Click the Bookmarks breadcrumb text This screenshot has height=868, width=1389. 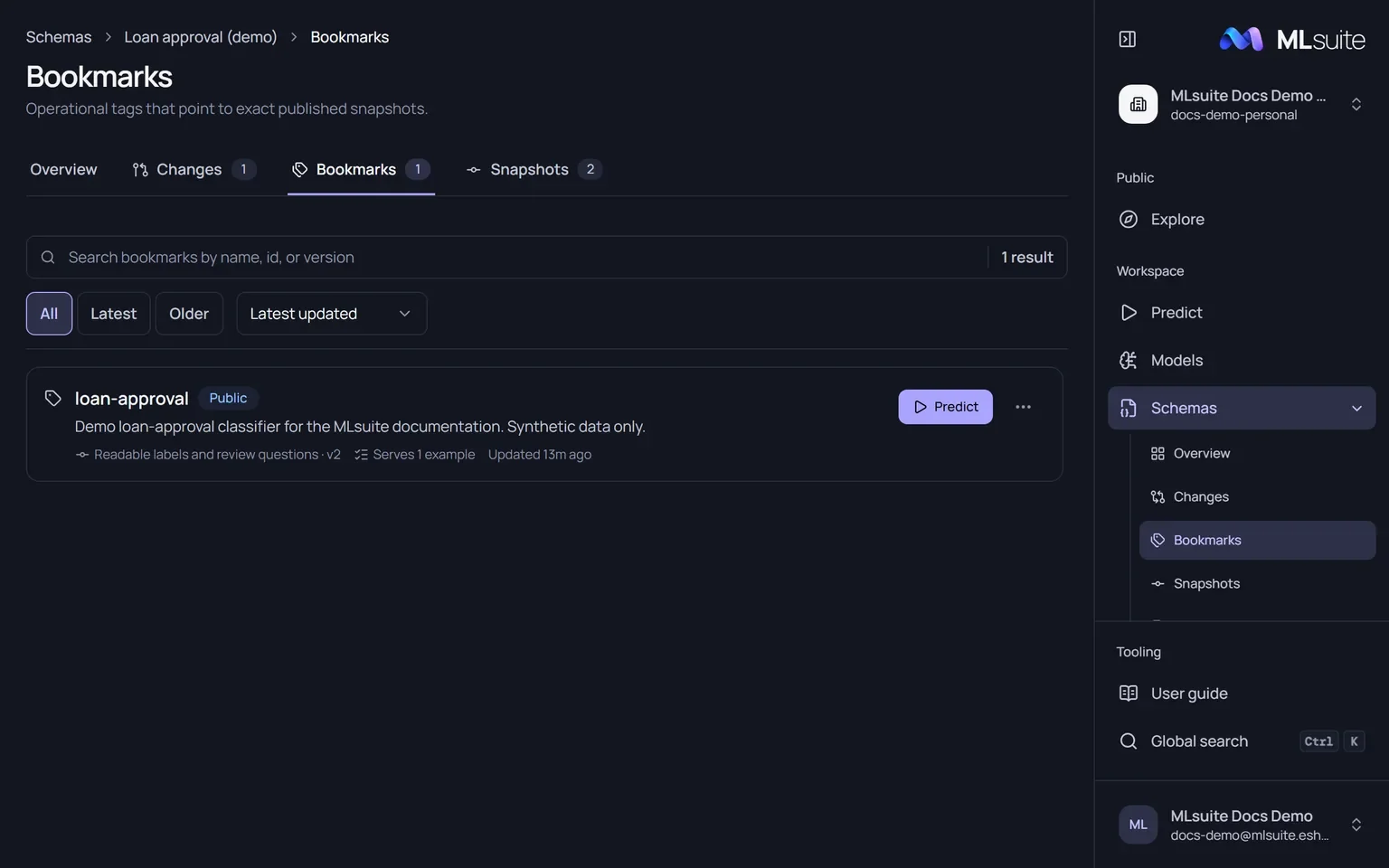350,37
